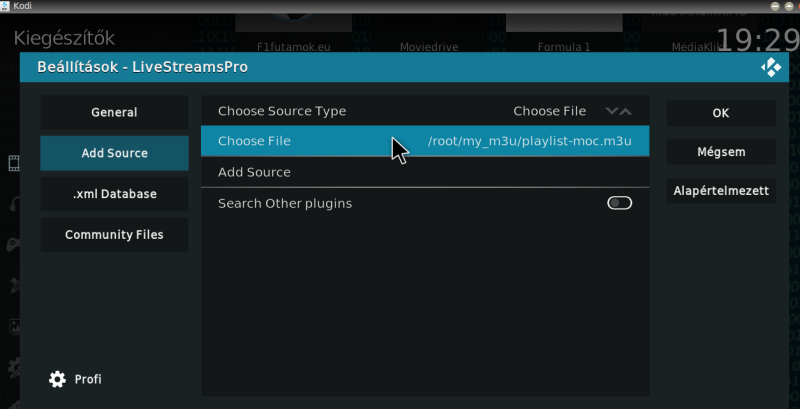
Task: Open the Add Source settings category
Action: (x=114, y=153)
